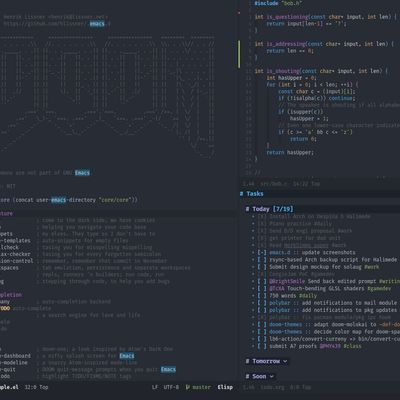The width and height of the screenshot is (400, 400).
Task: Click the UTF-8 encoding indicator
Action: pos(171,387)
